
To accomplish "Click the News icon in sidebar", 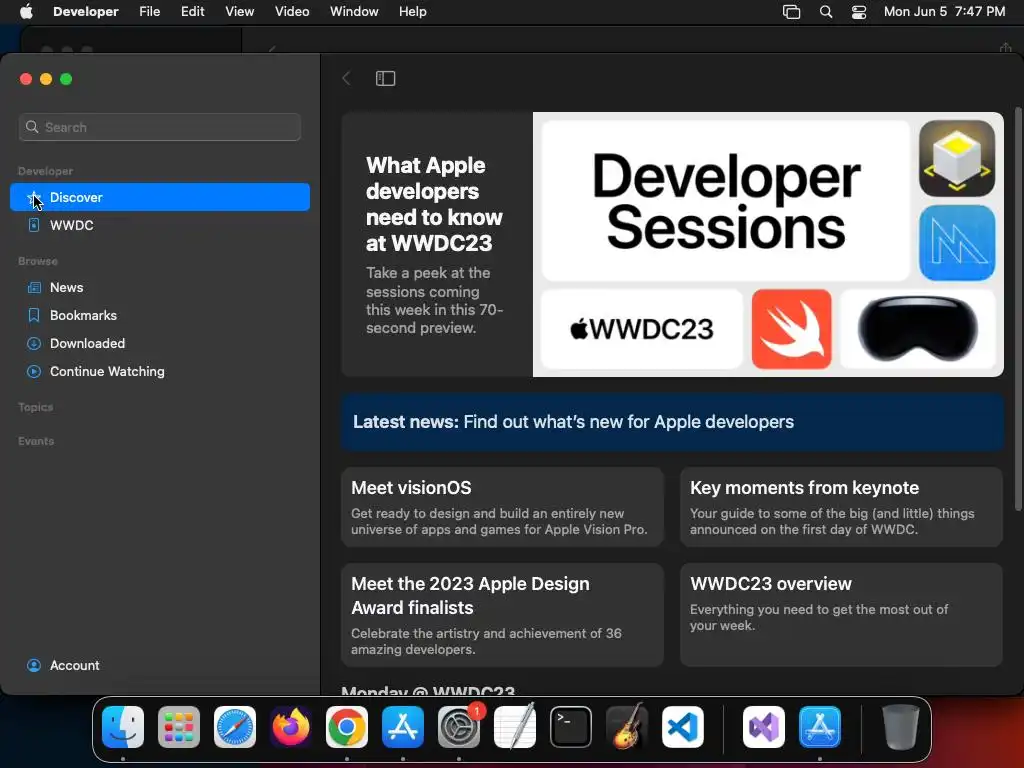I will coord(34,287).
